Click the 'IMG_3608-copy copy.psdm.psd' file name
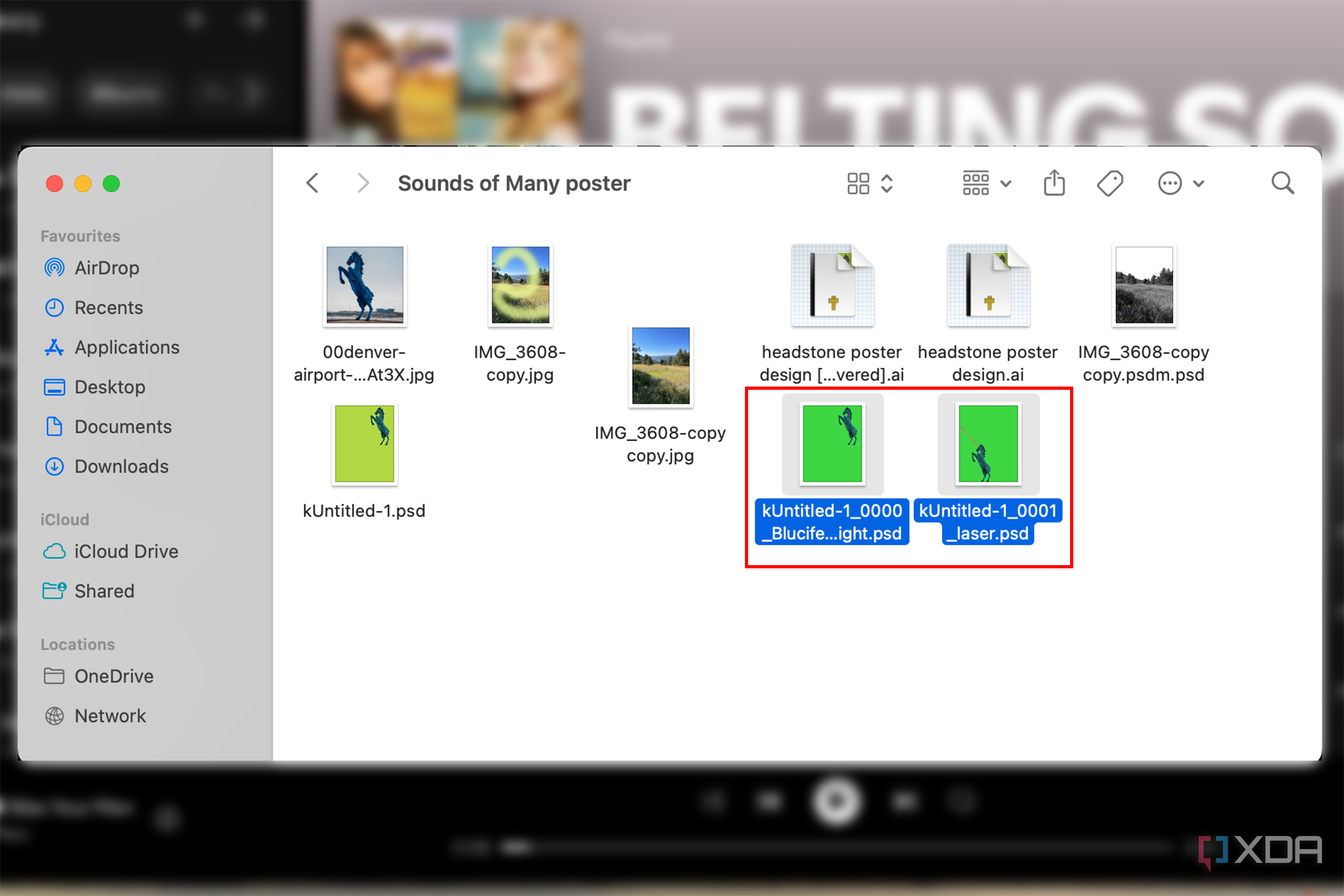 [1144, 363]
